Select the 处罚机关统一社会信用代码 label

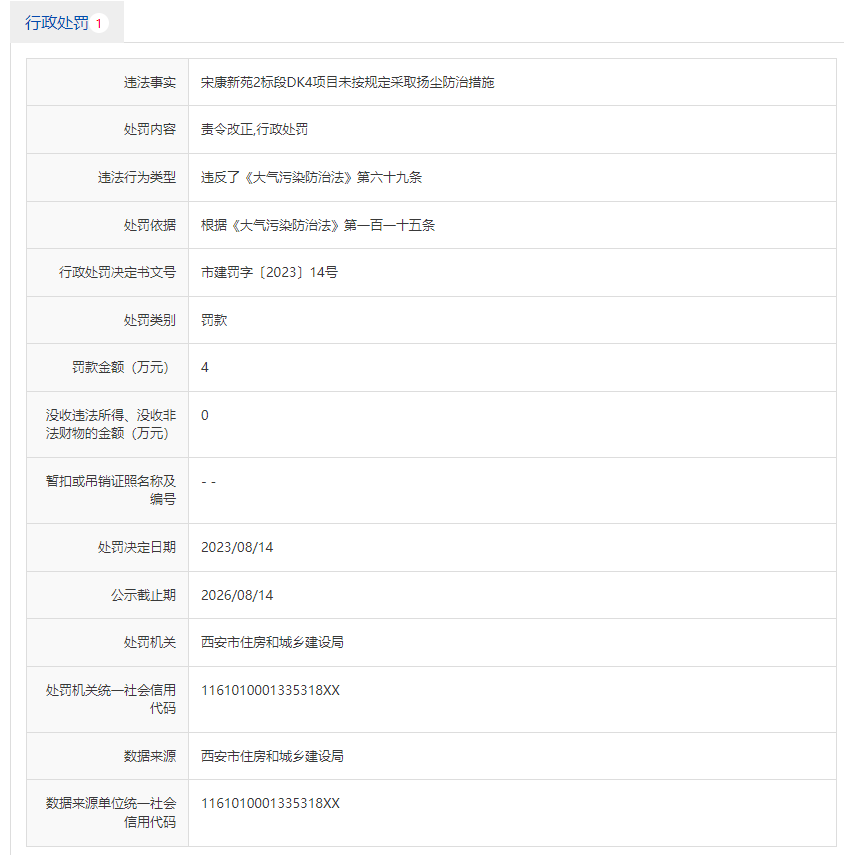coord(111,699)
